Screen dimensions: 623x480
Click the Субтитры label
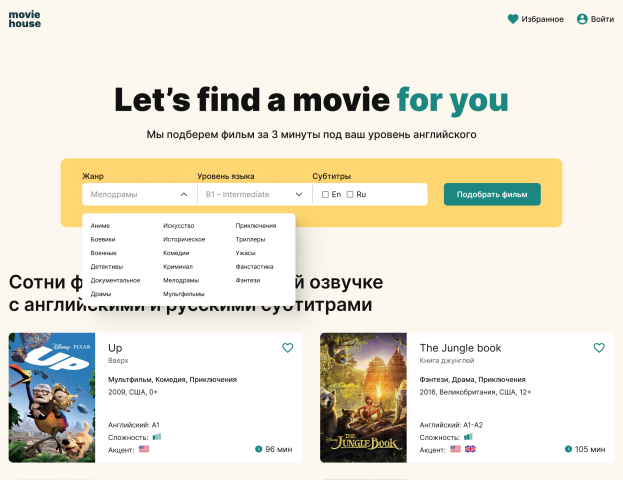(331, 176)
